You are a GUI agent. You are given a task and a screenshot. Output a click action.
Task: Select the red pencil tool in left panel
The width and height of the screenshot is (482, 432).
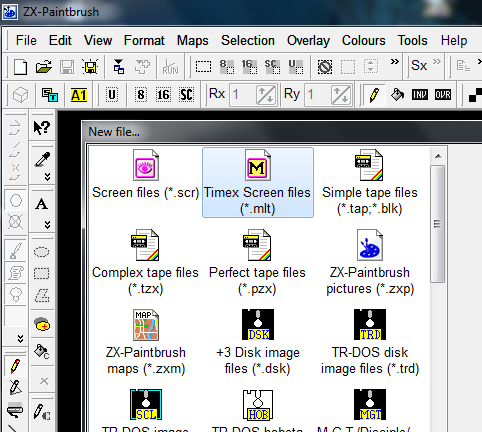pyautogui.click(x=15, y=366)
